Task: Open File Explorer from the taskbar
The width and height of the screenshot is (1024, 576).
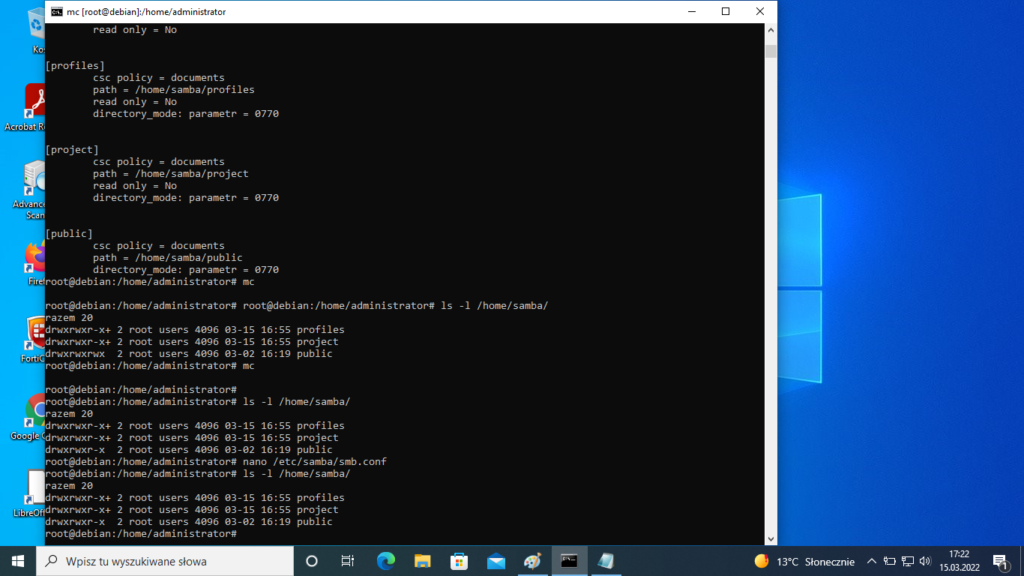Action: (x=422, y=561)
